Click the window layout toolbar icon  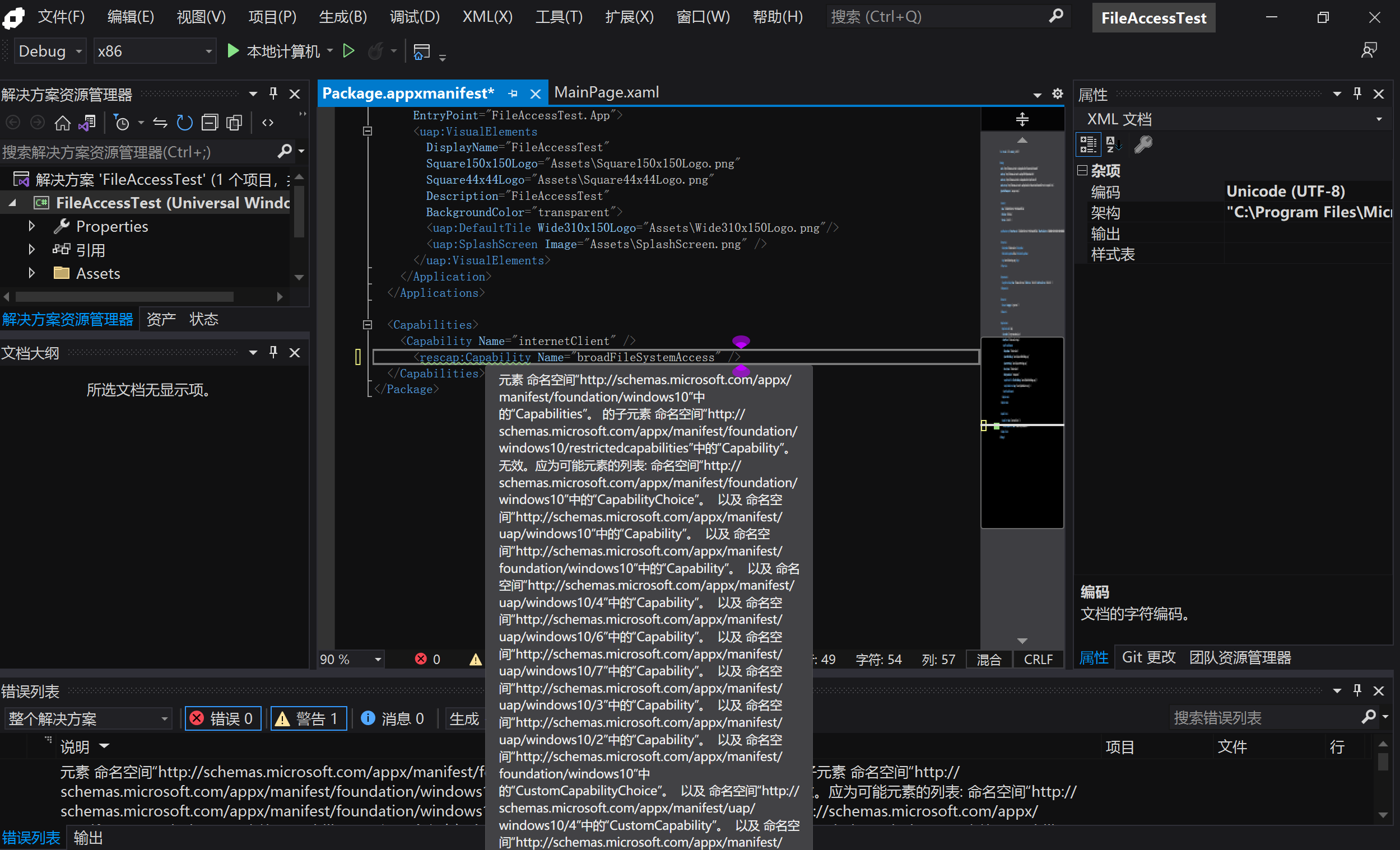point(422,52)
